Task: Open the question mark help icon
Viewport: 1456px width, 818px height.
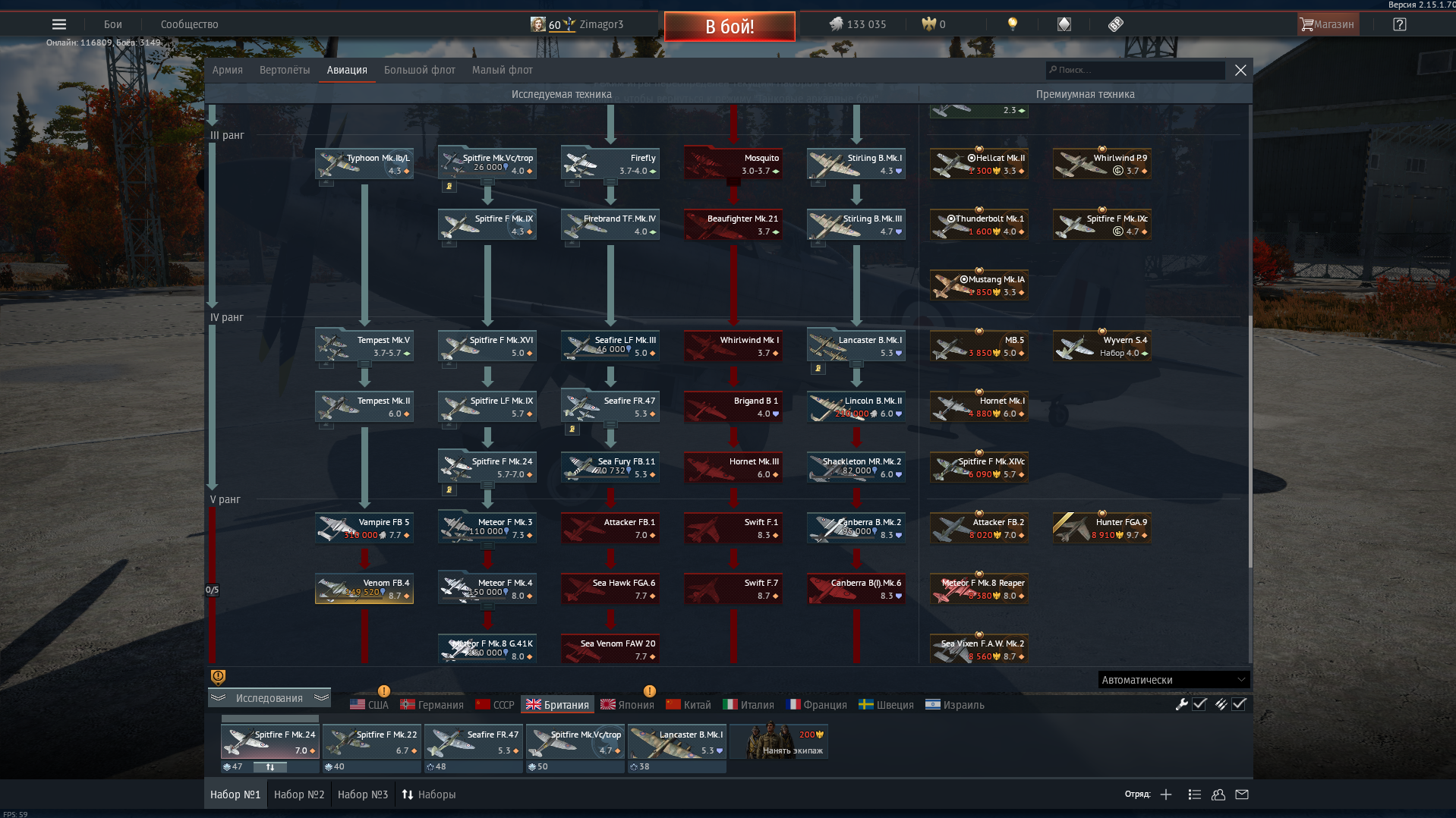Action: (1400, 24)
